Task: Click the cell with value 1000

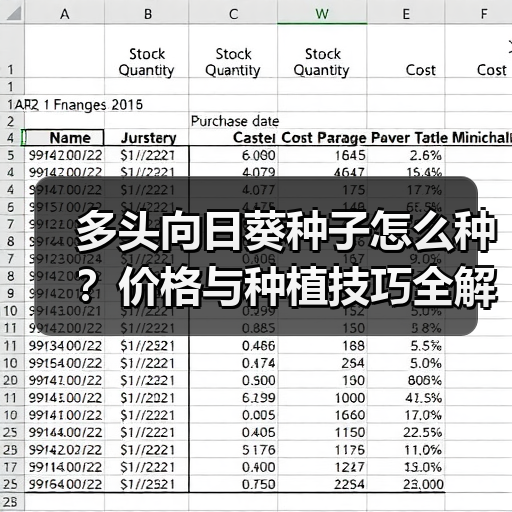Action: (322, 398)
